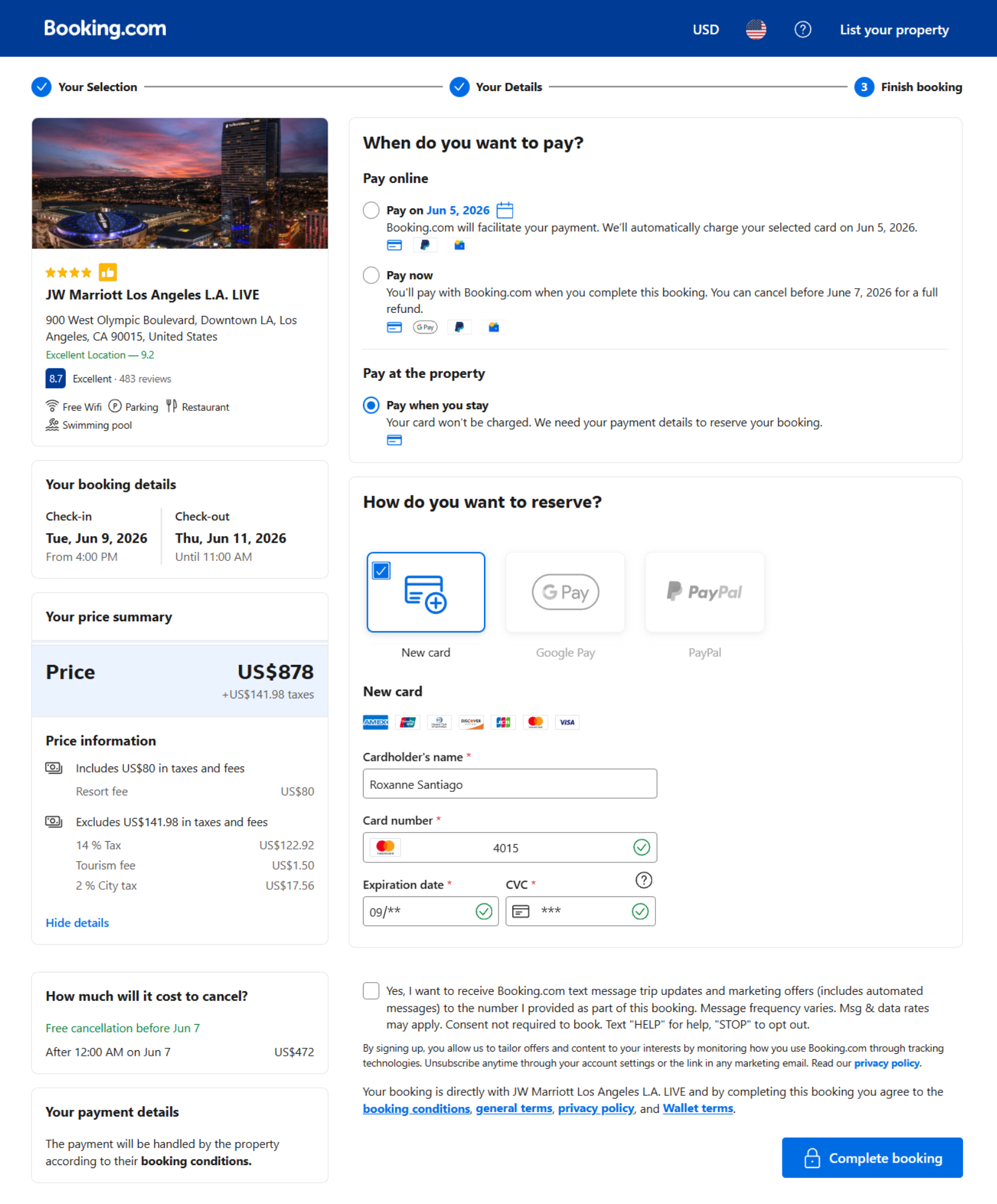Screen dimensions: 997x1204
Task: Click the American Express card logo
Action: 376,722
